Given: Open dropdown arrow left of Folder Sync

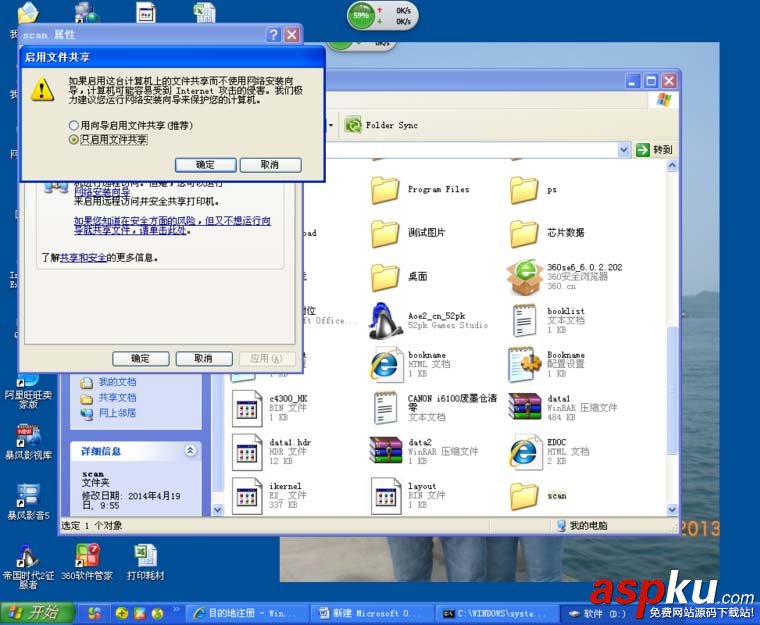Looking at the screenshot, I should [x=331, y=125].
